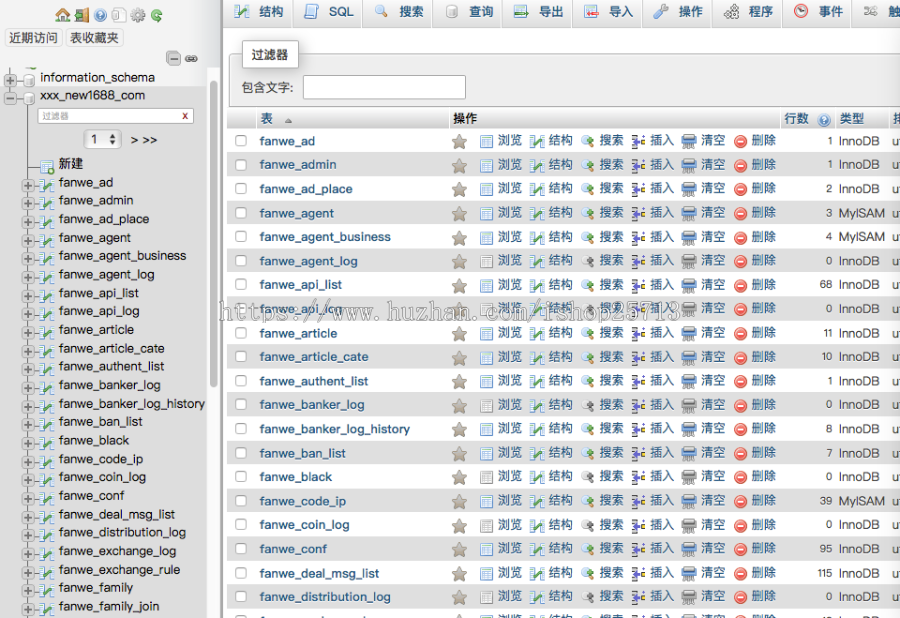Click the help icon beside row count header
Viewport: 900px width, 618px height.
click(824, 120)
